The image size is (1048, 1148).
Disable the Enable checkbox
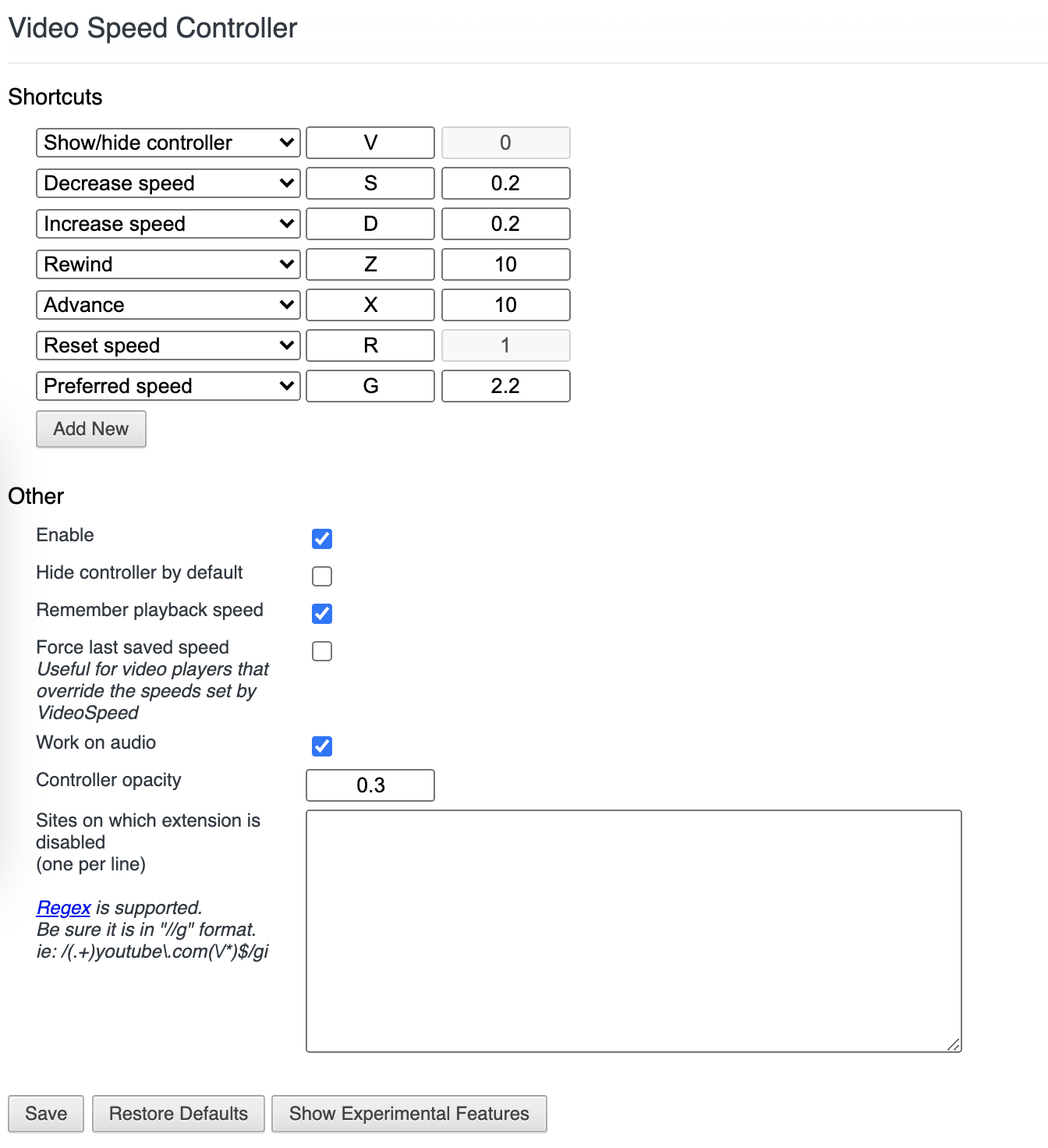pos(321,538)
